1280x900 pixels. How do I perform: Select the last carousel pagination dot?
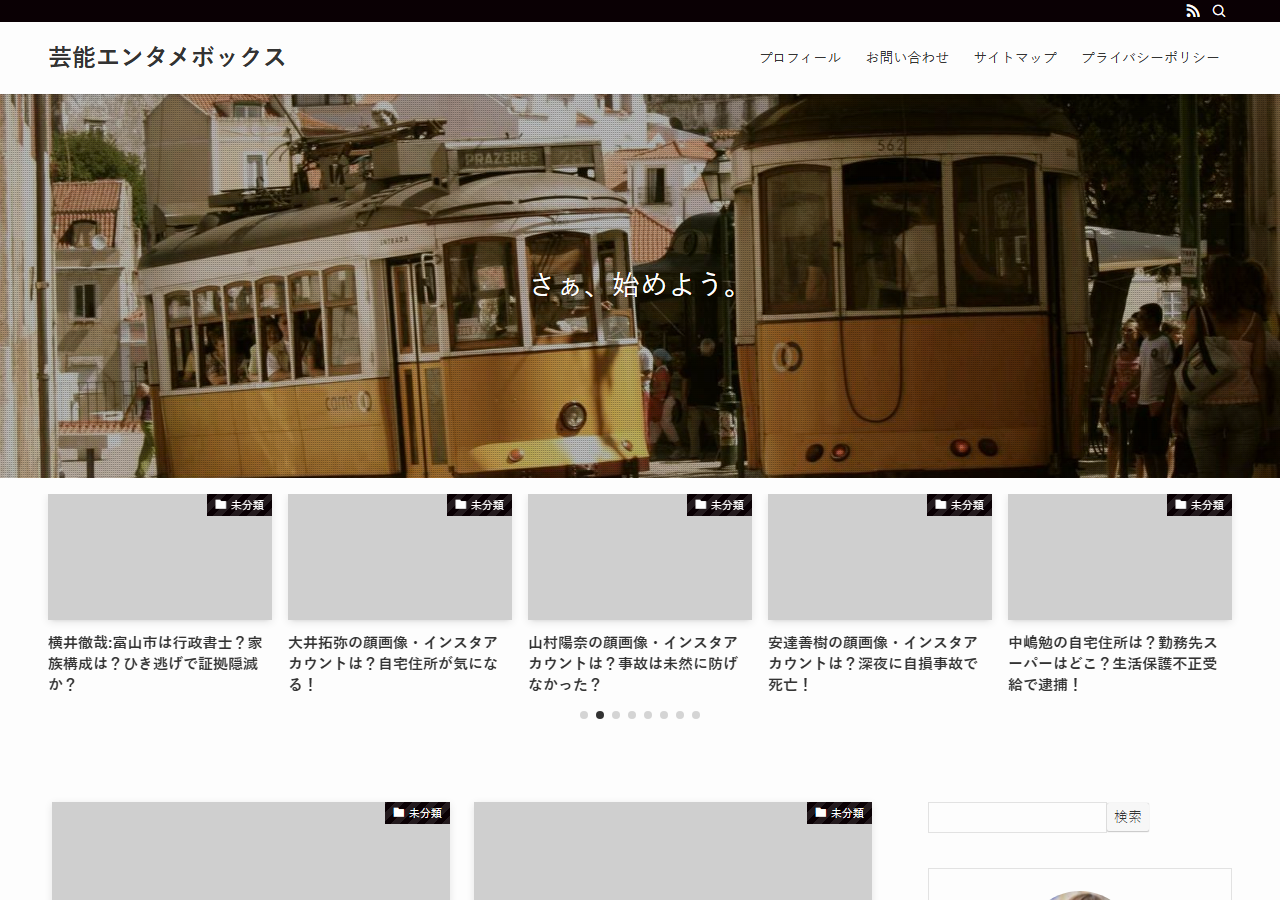click(696, 715)
